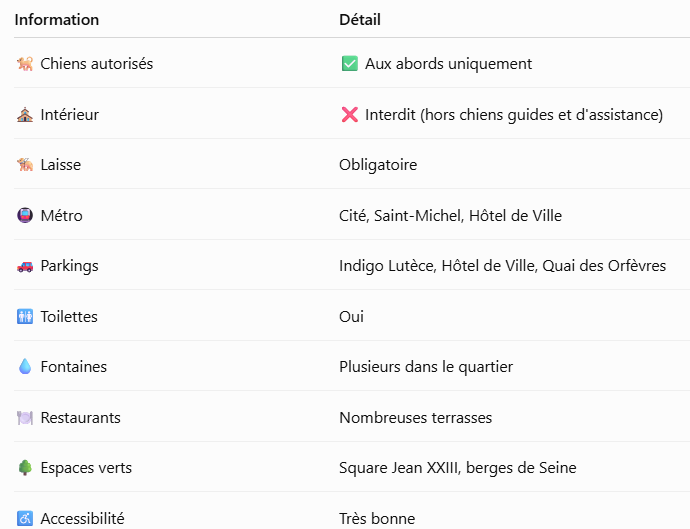Select the Indigo Lutèce parking details text
690x529 pixels.
(x=503, y=266)
